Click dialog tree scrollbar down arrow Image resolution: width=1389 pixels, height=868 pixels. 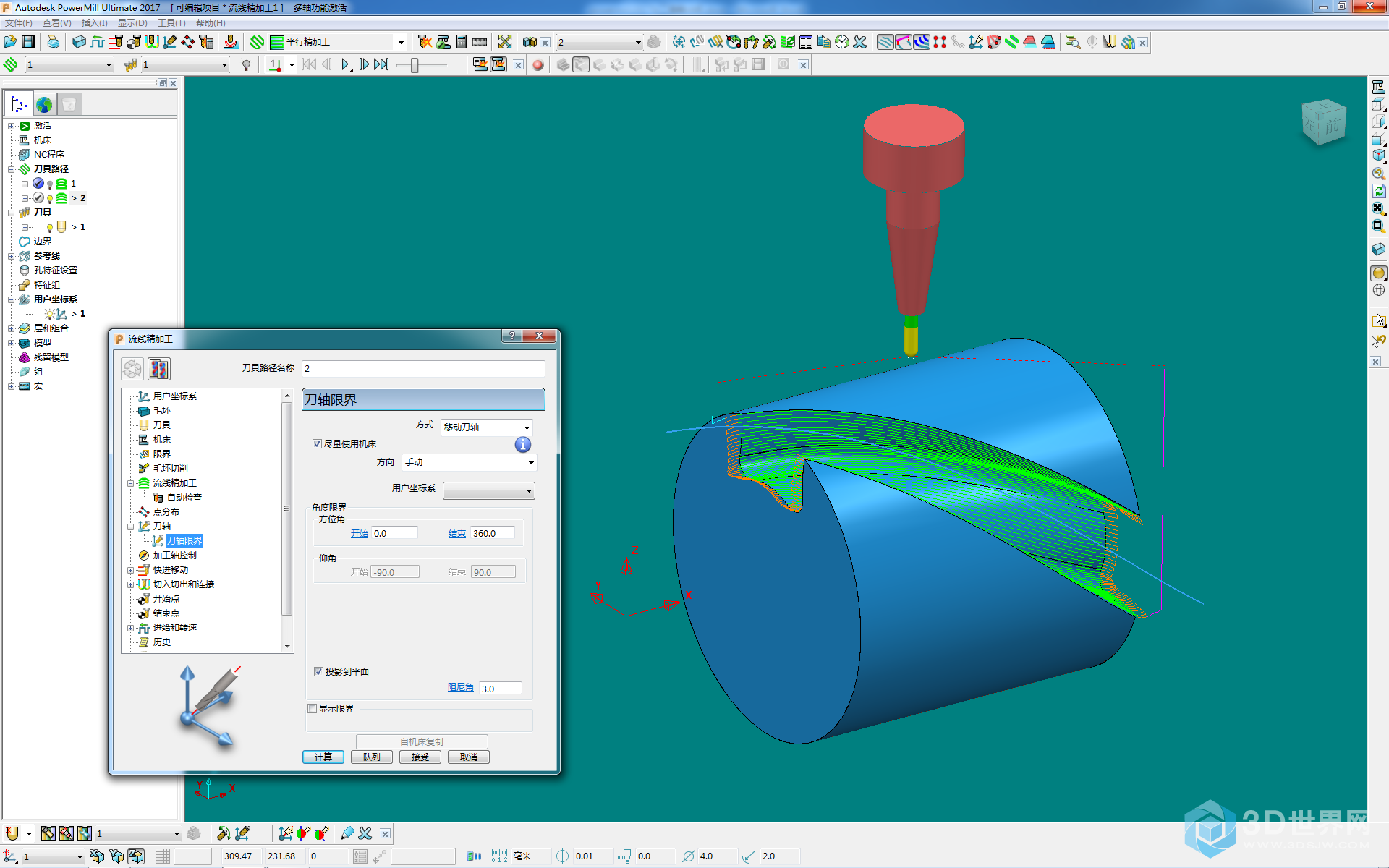coord(287,646)
